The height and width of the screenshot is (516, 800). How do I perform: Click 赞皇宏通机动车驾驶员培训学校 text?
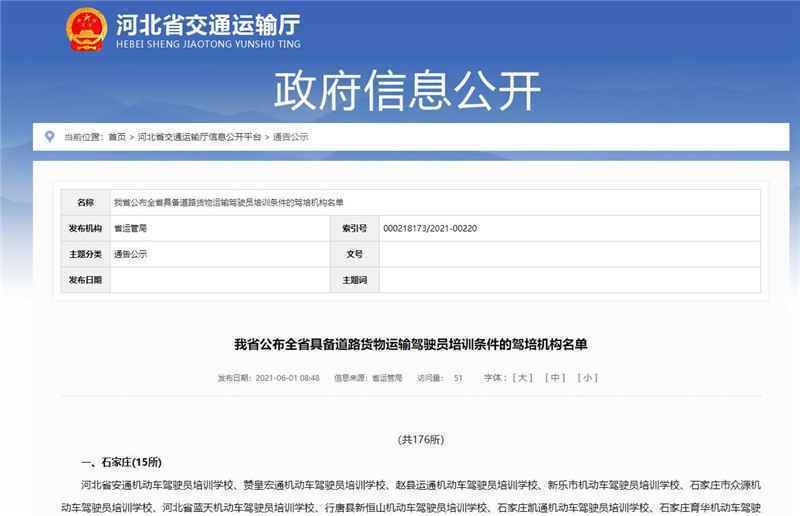[314, 485]
